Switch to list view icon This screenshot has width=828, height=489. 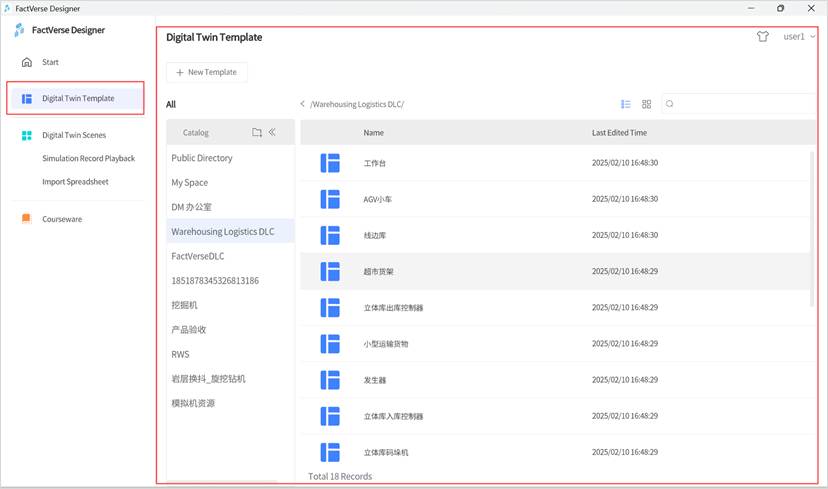coord(626,104)
